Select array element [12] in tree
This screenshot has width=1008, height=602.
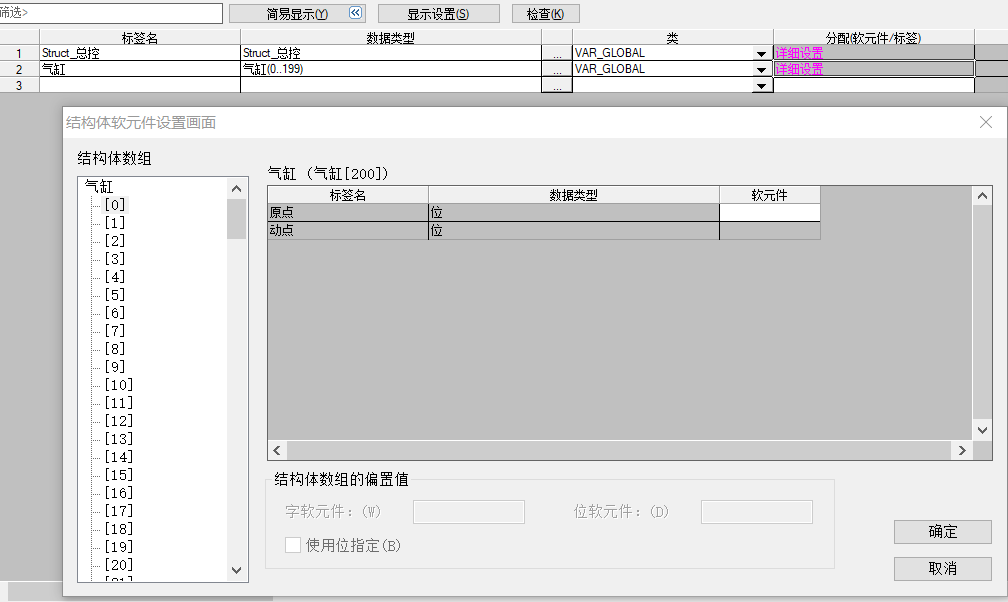tap(118, 421)
